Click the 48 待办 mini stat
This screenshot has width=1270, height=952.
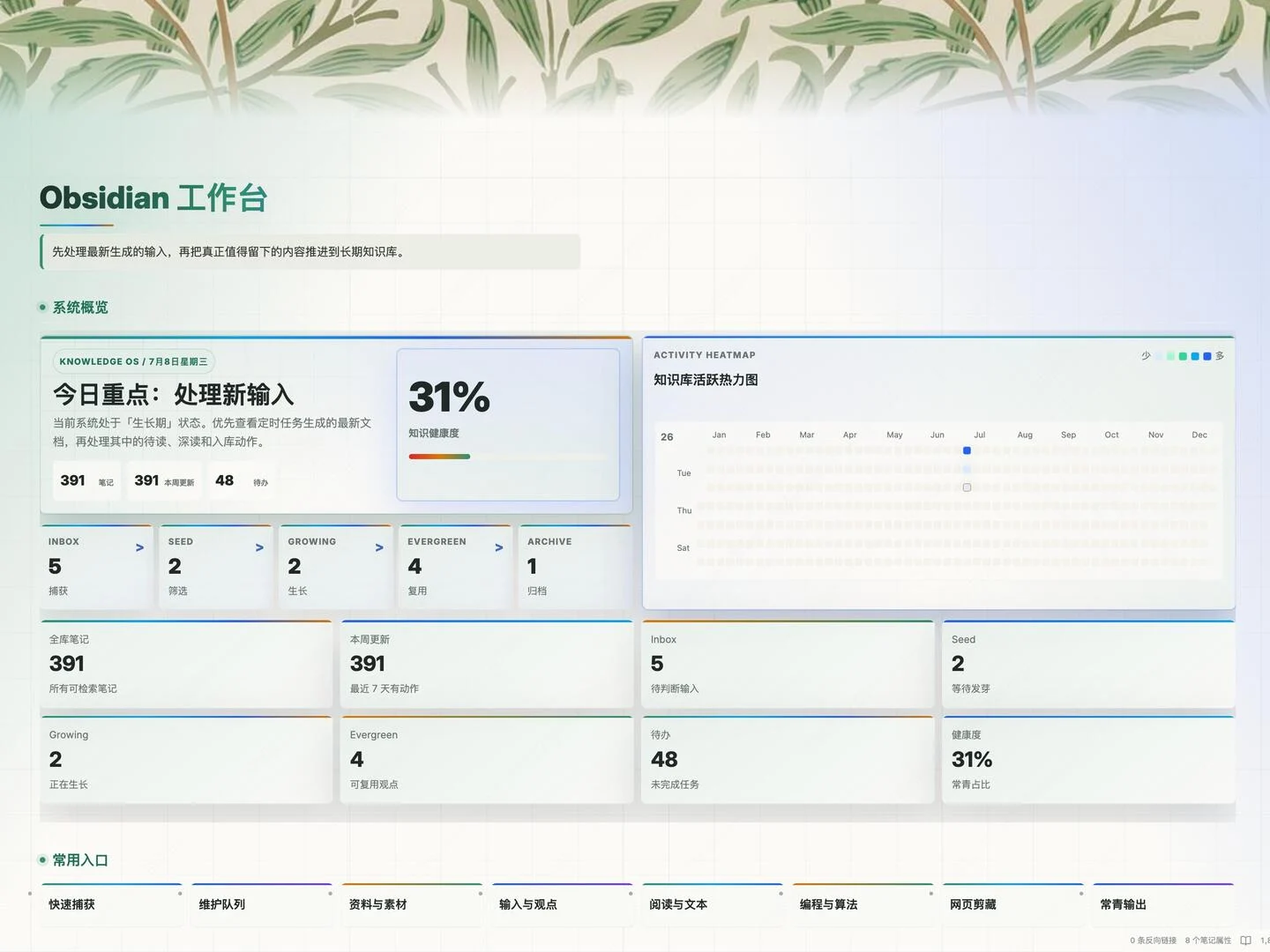coord(242,480)
